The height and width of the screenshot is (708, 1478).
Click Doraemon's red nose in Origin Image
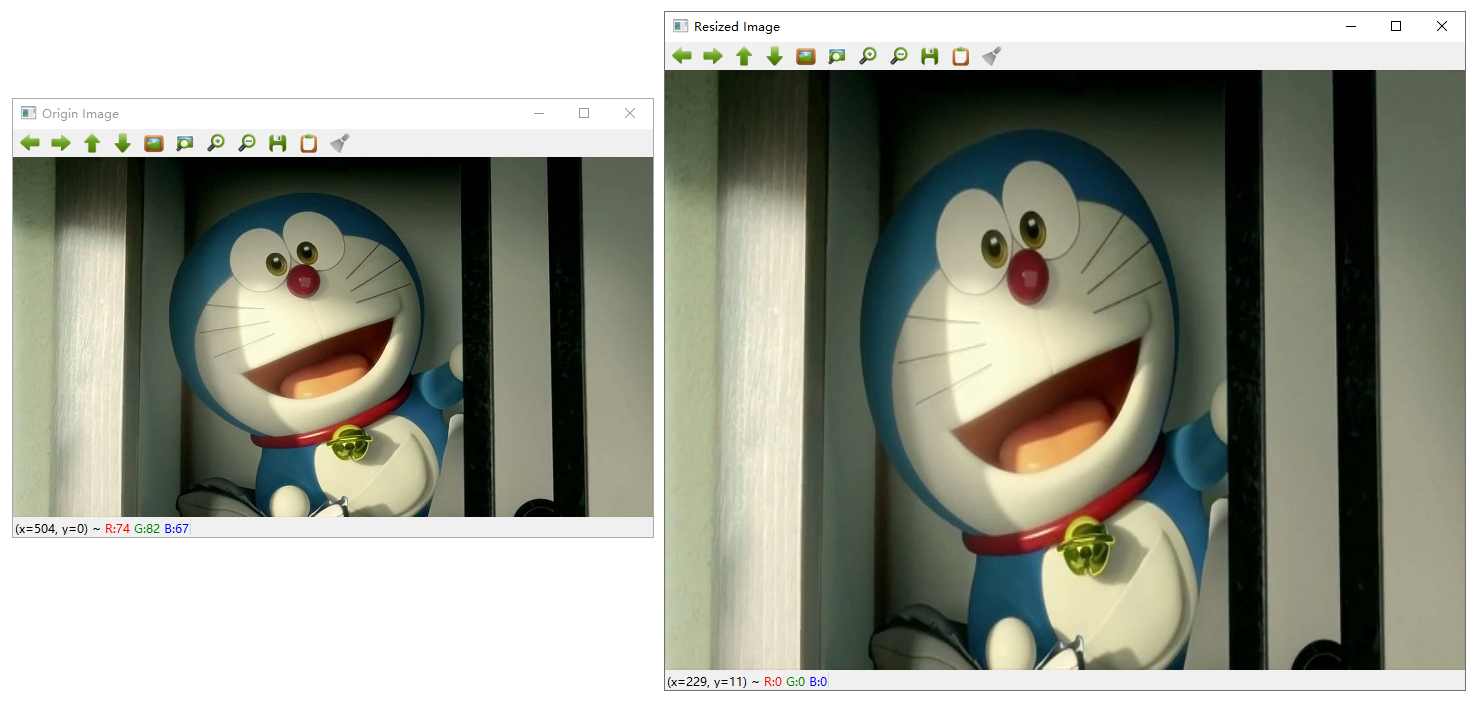click(304, 281)
